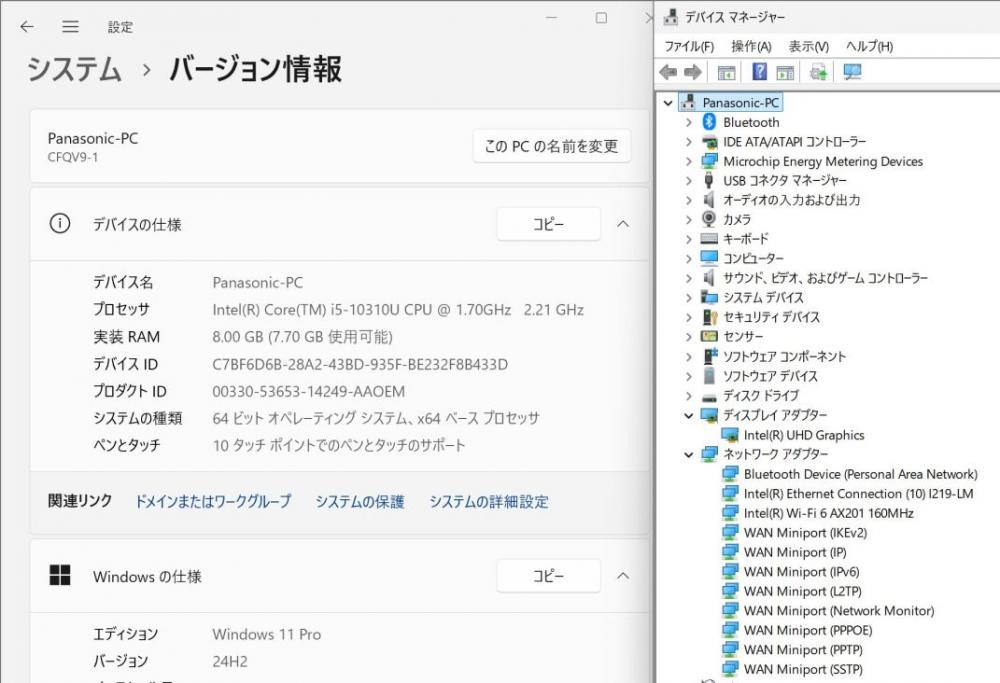The width and height of the screenshot is (1000, 683).
Task: Click the Device Manager back arrow toolbar icon
Action: click(x=668, y=72)
